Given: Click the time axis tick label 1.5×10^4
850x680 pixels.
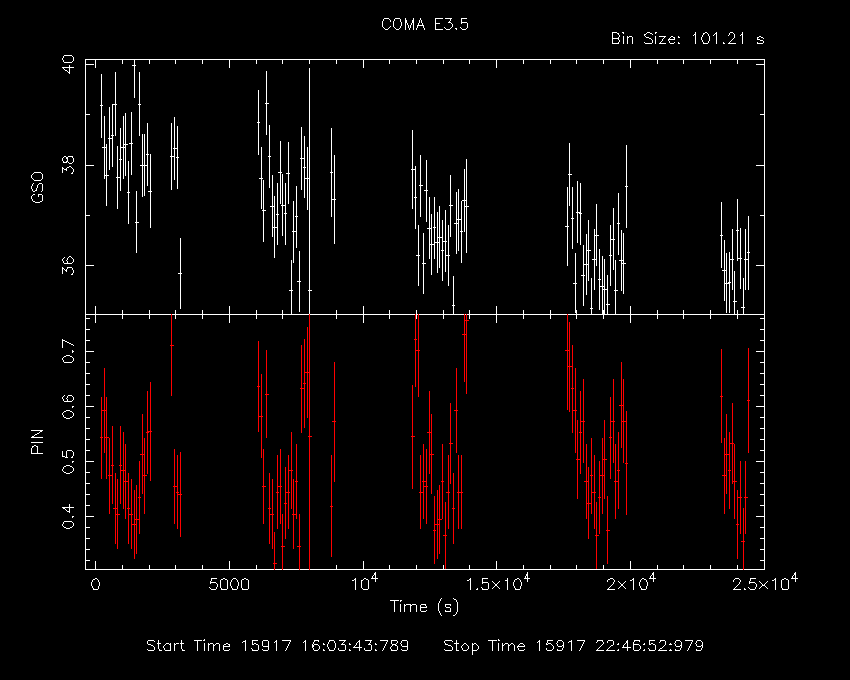Looking at the screenshot, I should (500, 583).
